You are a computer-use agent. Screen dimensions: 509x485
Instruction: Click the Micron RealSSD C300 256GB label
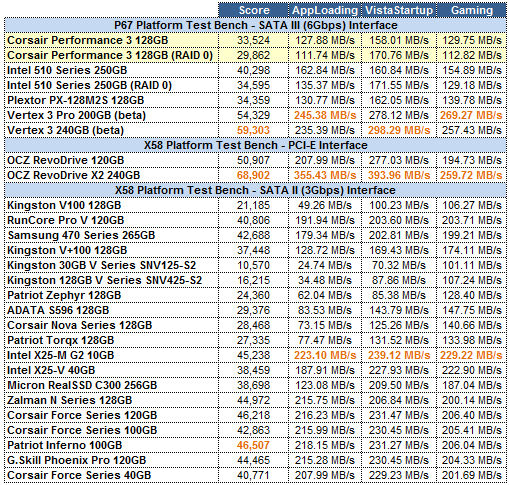(x=82, y=385)
